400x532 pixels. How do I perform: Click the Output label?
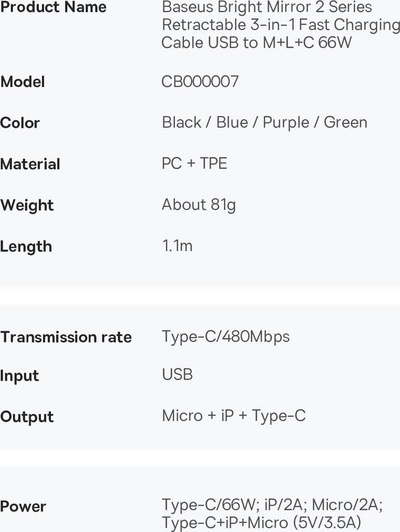(x=27, y=417)
